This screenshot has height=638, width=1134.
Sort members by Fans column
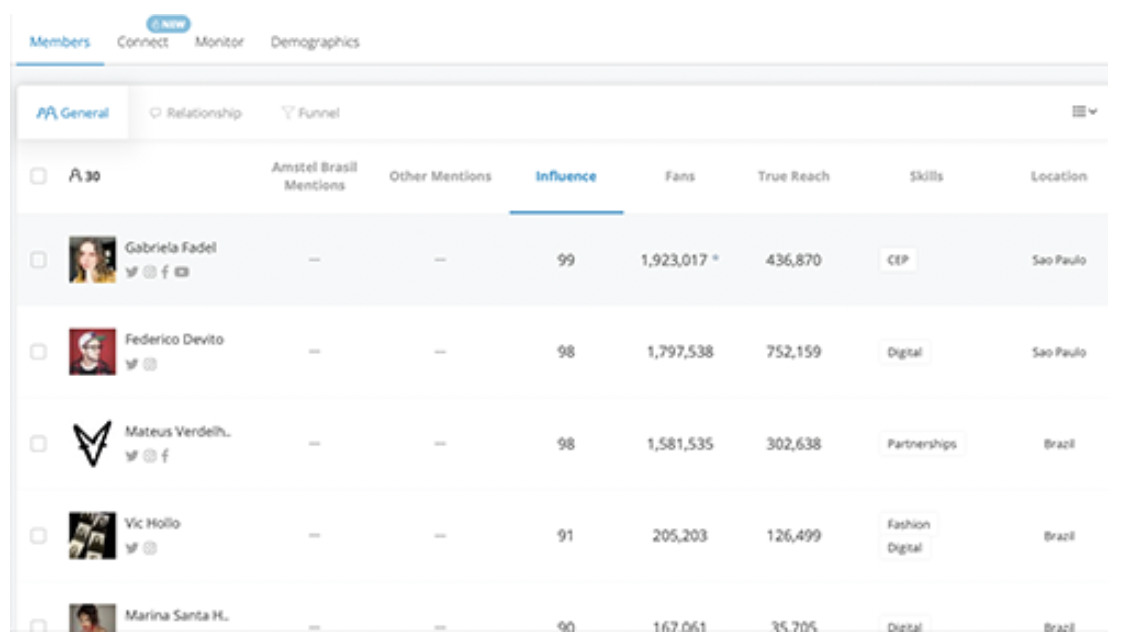pos(680,177)
